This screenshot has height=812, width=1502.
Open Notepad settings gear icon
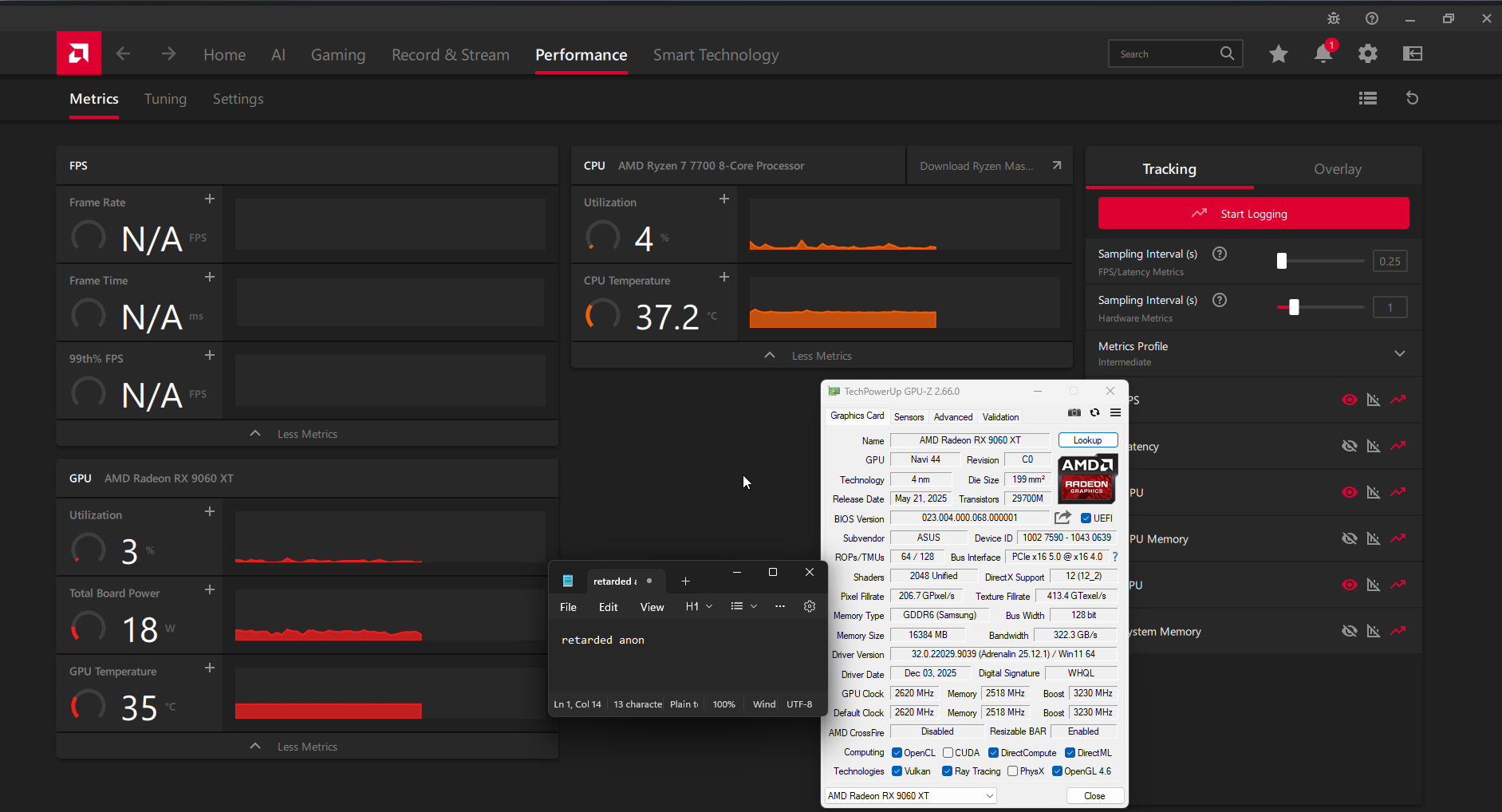(x=810, y=606)
